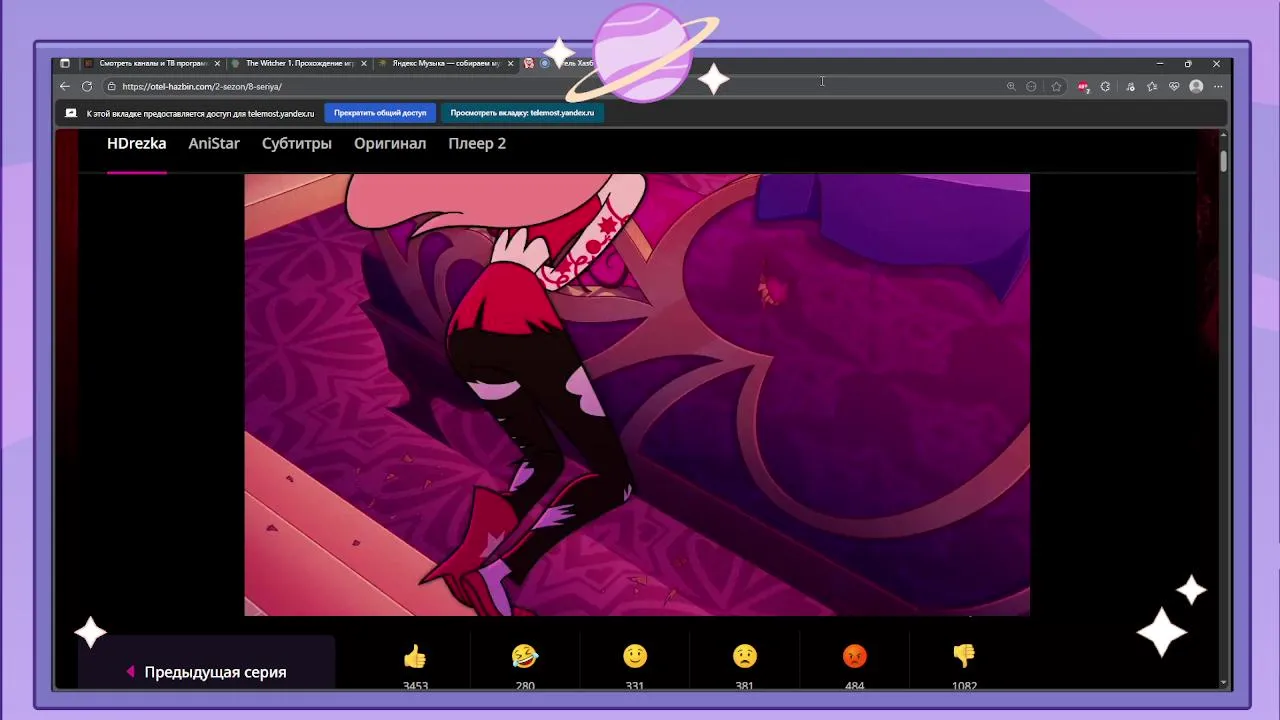Viewport: 1280px width, 720px height.
Task: Select the Оригинал player tab
Action: click(x=390, y=143)
